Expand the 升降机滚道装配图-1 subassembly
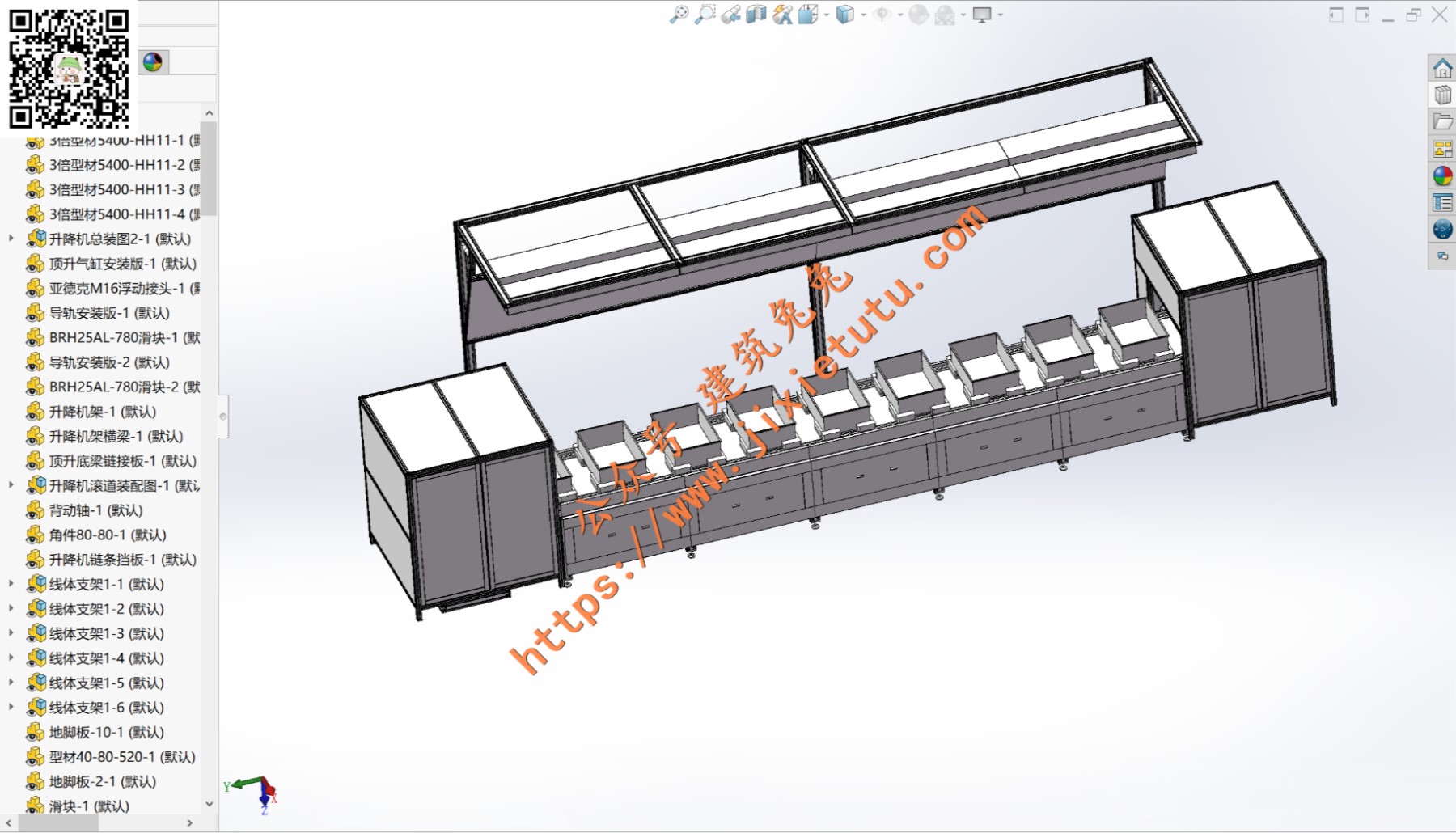The width and height of the screenshot is (1456, 833). (x=11, y=485)
